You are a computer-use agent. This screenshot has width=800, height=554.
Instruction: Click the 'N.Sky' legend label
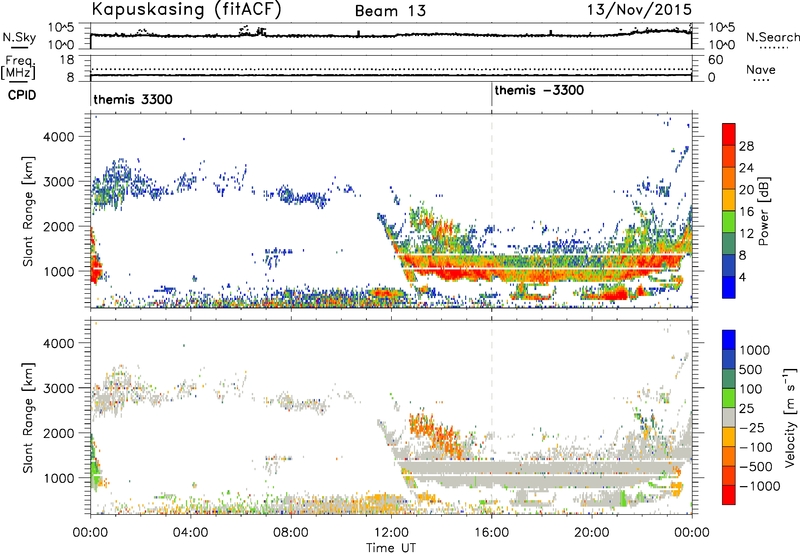coord(19,37)
